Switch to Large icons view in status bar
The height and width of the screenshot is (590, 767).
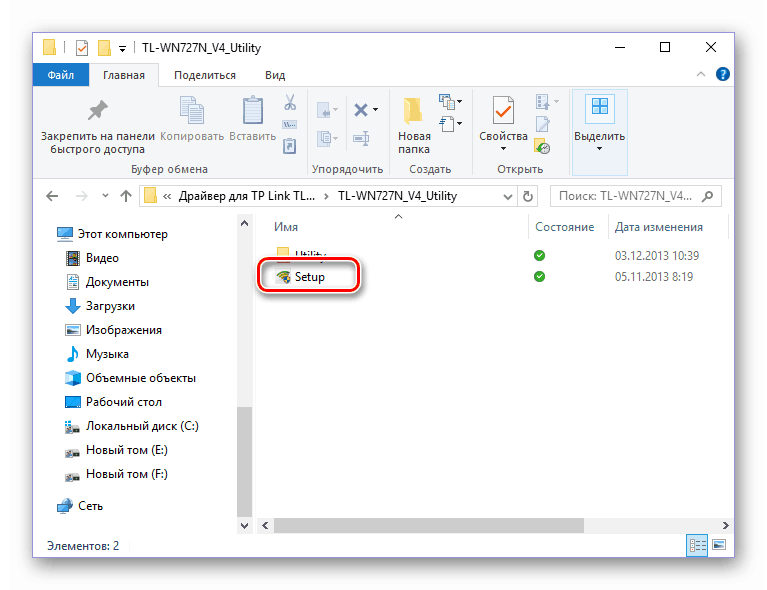point(719,545)
